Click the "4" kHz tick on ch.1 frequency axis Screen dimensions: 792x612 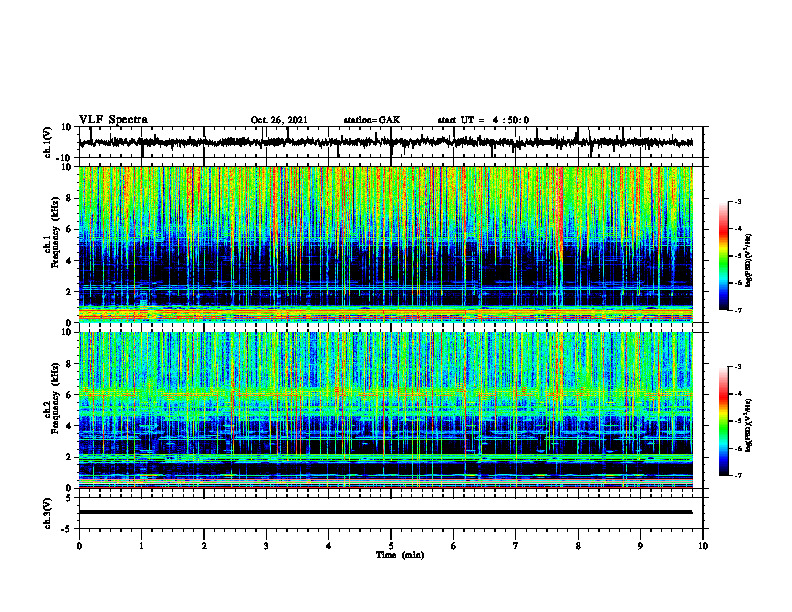click(70, 261)
